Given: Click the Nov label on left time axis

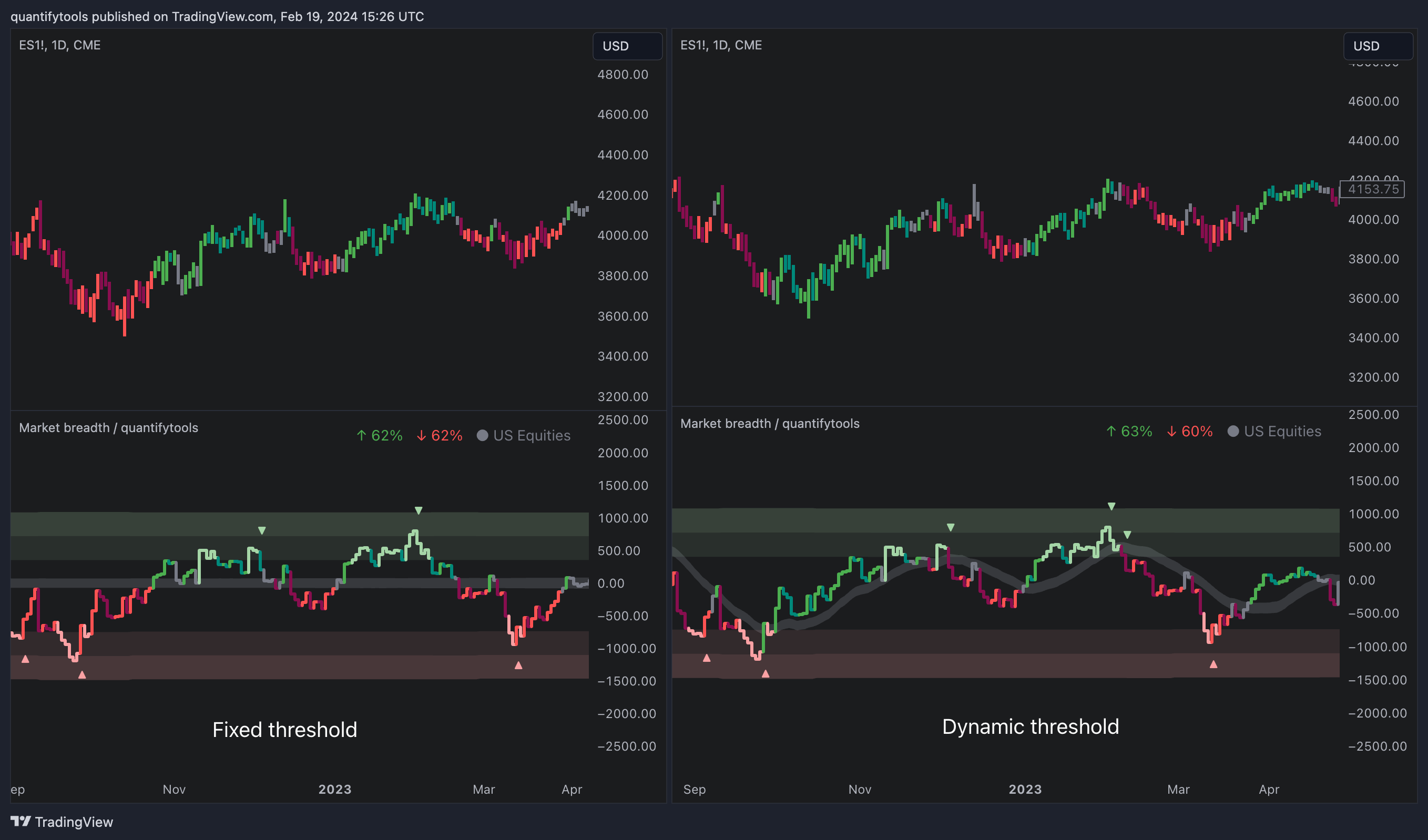Looking at the screenshot, I should (174, 789).
